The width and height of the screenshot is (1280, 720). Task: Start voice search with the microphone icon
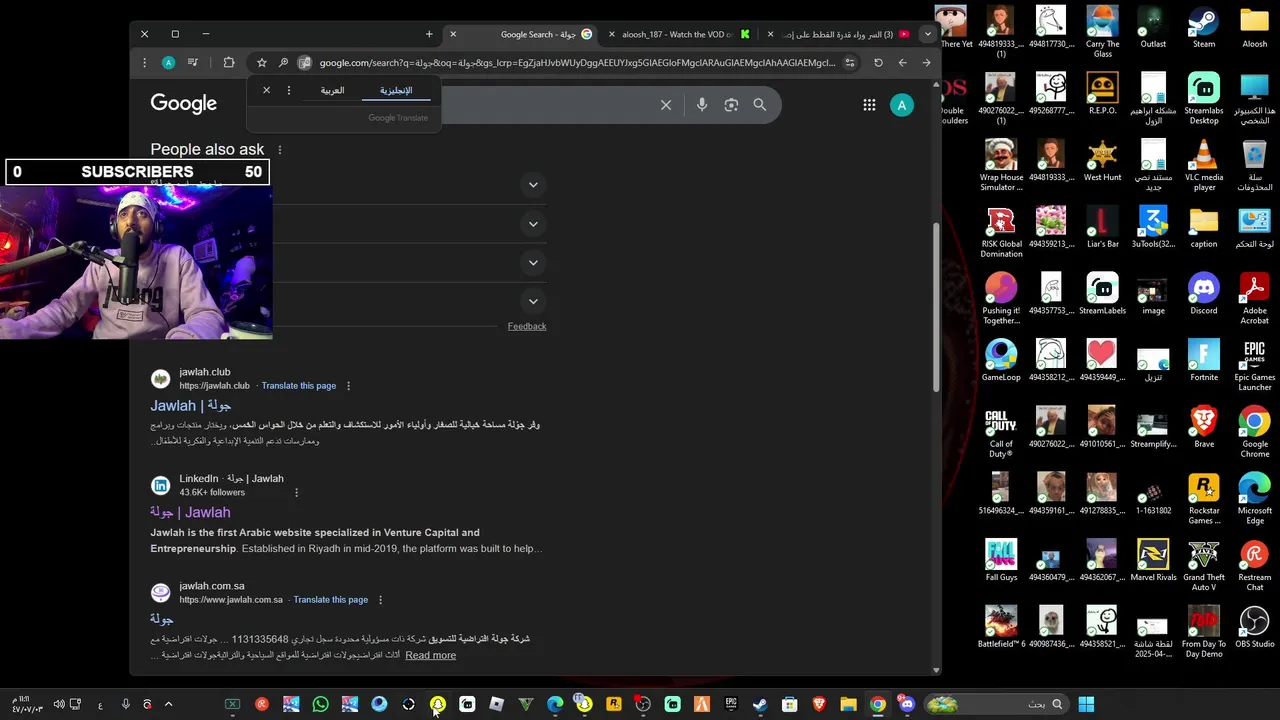(x=702, y=105)
